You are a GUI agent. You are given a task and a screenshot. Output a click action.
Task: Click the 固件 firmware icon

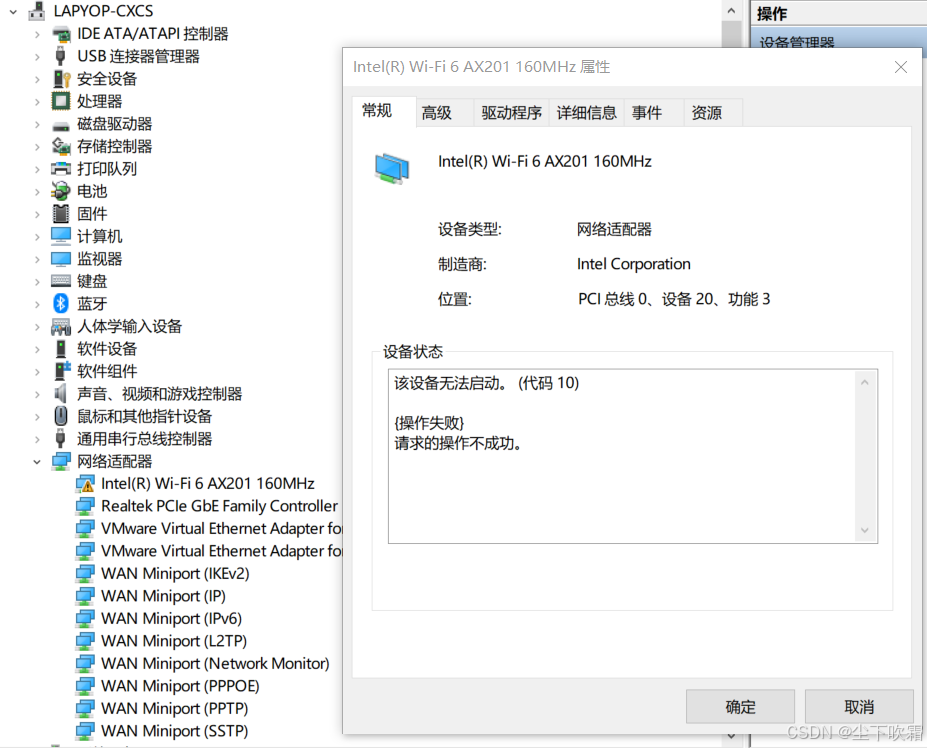click(61, 213)
